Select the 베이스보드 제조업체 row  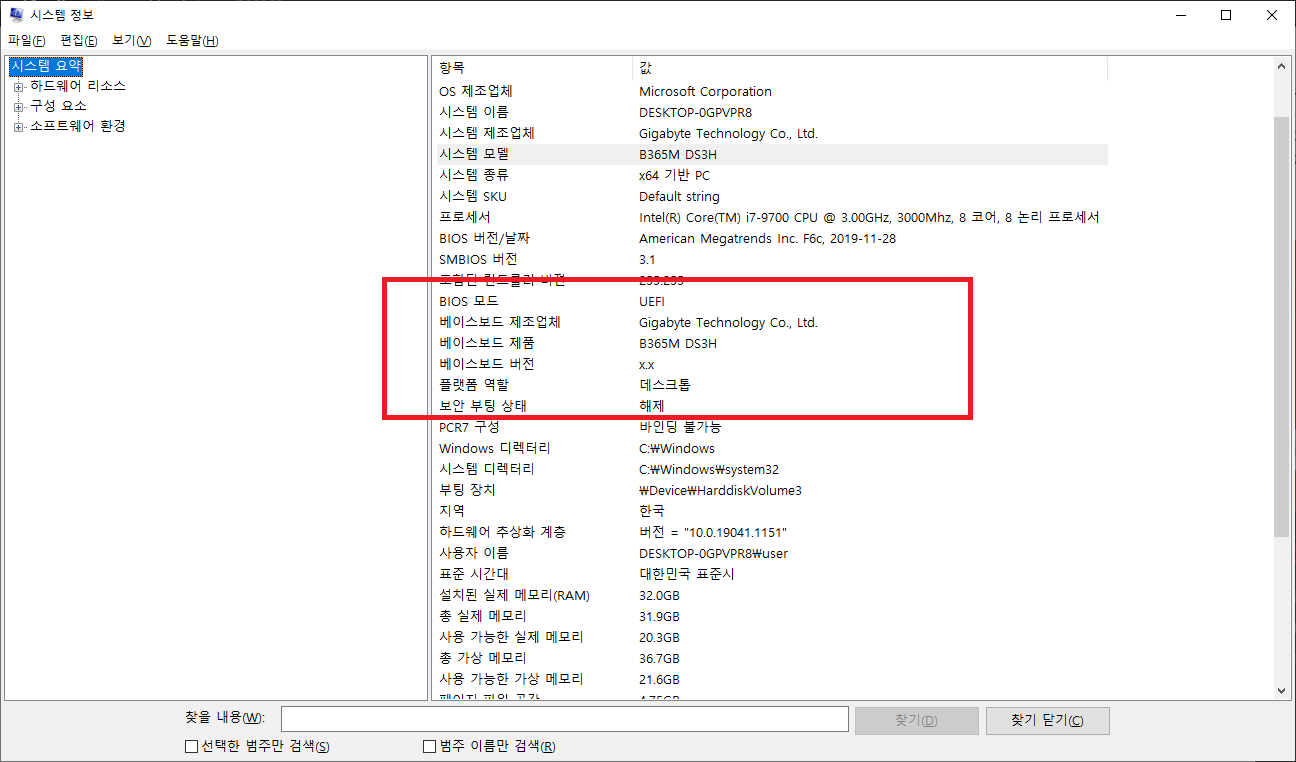pos(770,322)
